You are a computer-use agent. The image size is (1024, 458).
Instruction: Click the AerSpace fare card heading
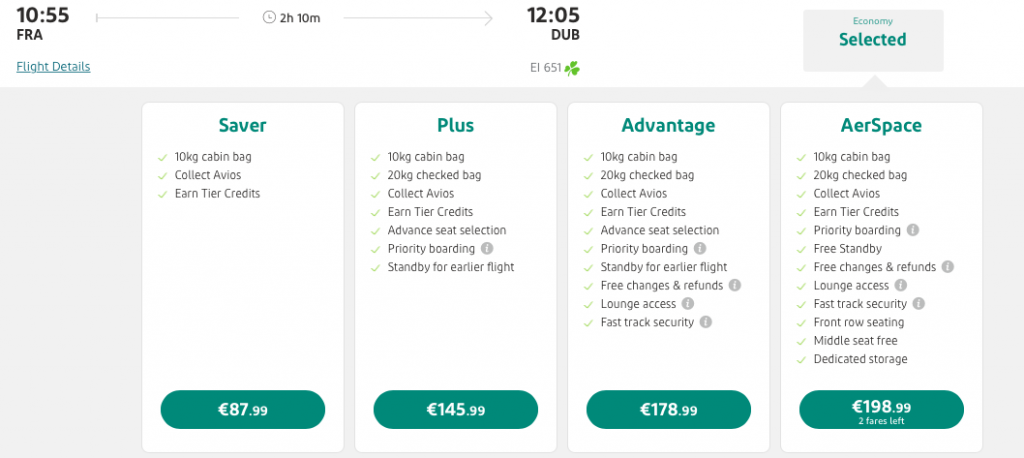point(881,126)
